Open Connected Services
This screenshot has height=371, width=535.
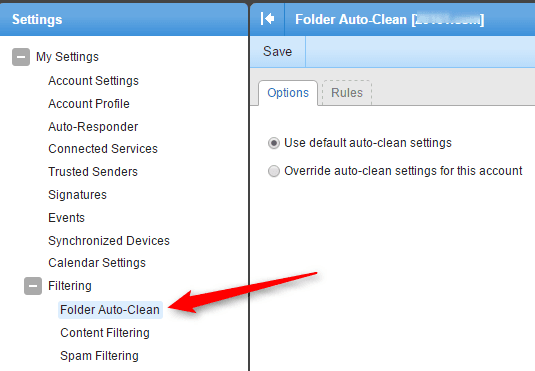(x=103, y=149)
